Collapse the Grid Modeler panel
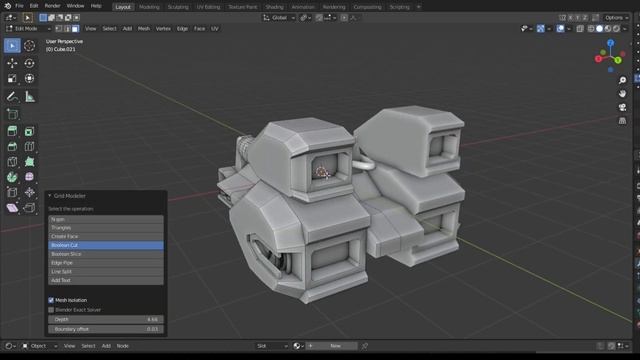 pos(50,196)
